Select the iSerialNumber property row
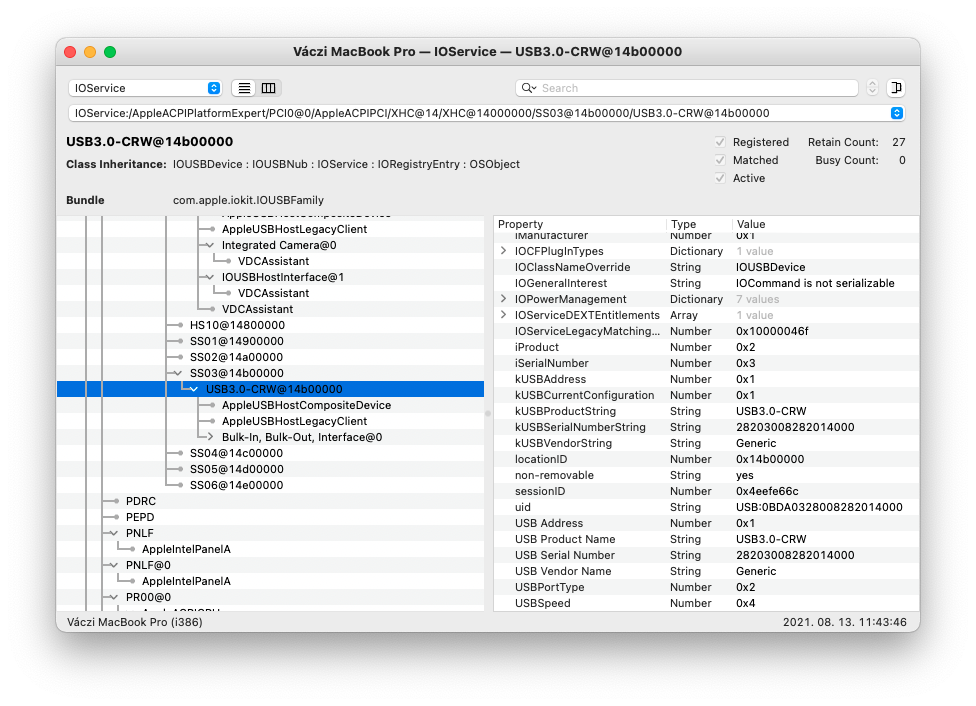 pos(706,363)
